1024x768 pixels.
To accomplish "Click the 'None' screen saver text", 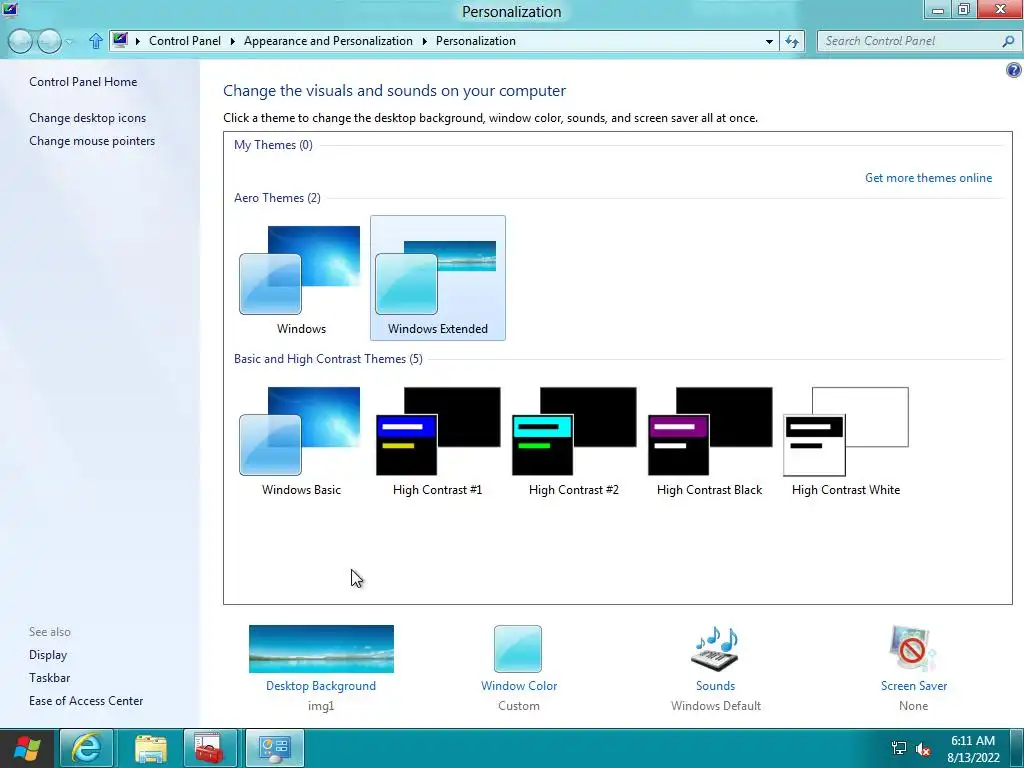I will click(x=913, y=706).
